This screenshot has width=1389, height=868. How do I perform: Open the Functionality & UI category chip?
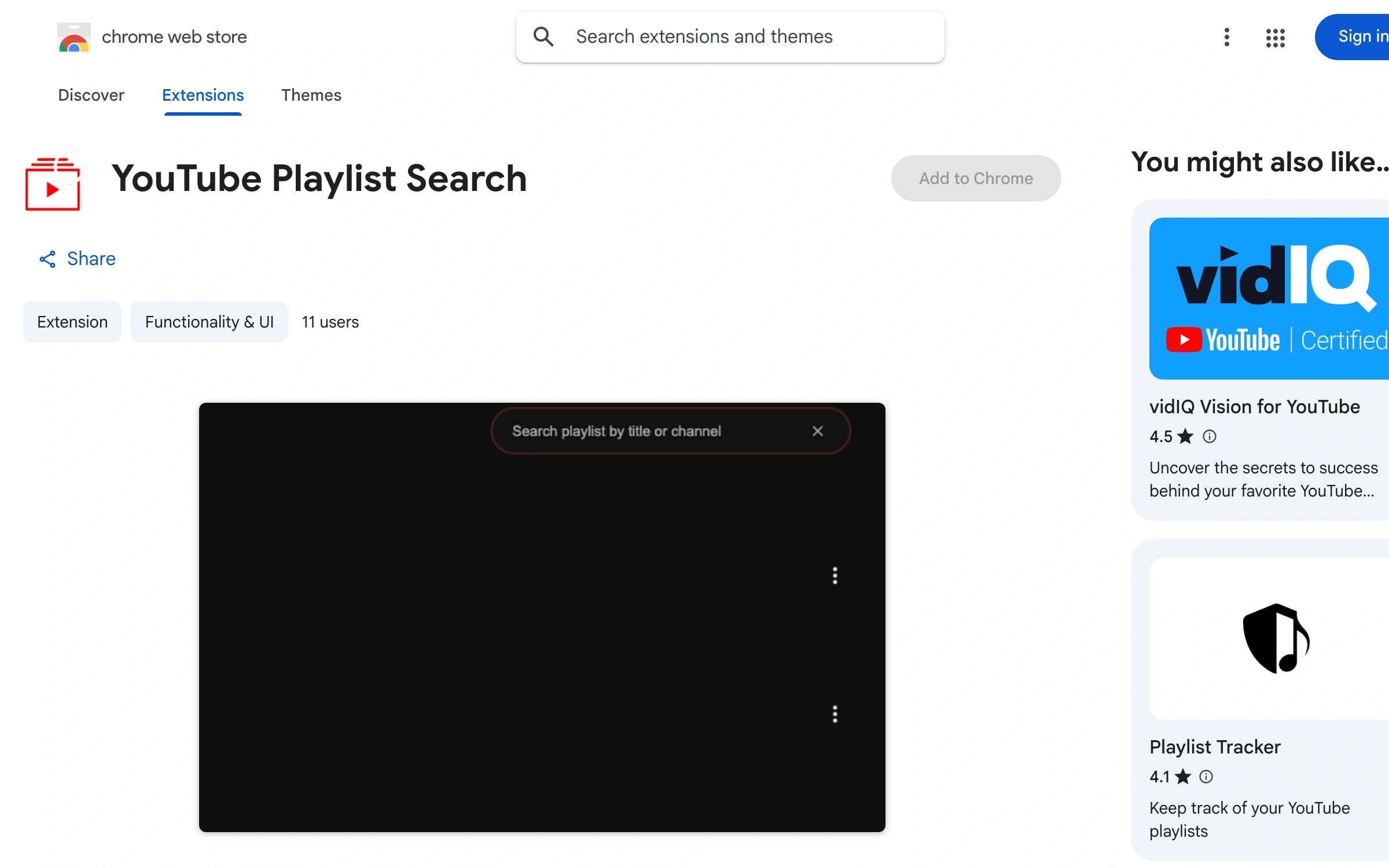click(210, 322)
